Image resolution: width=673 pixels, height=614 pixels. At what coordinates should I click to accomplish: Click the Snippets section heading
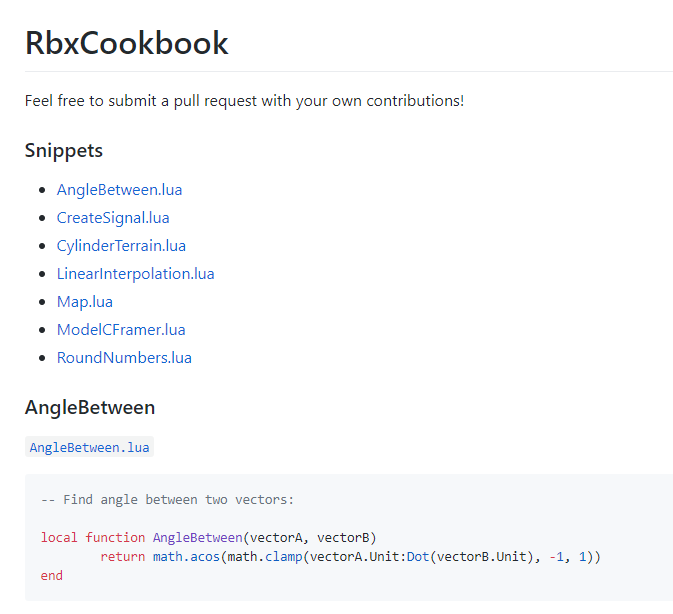click(64, 151)
